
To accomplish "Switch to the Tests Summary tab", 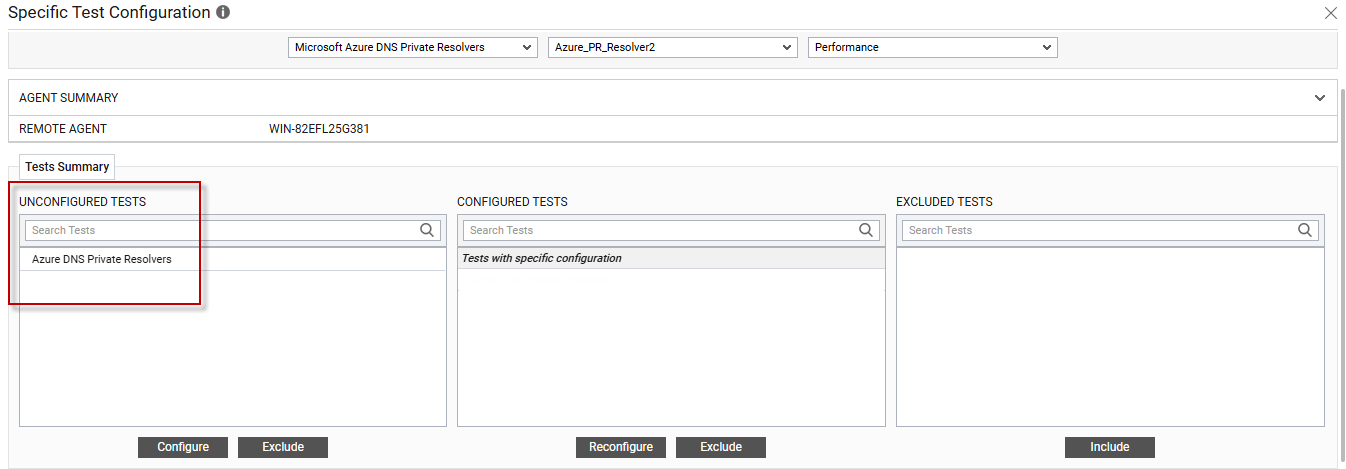I will click(x=67, y=167).
